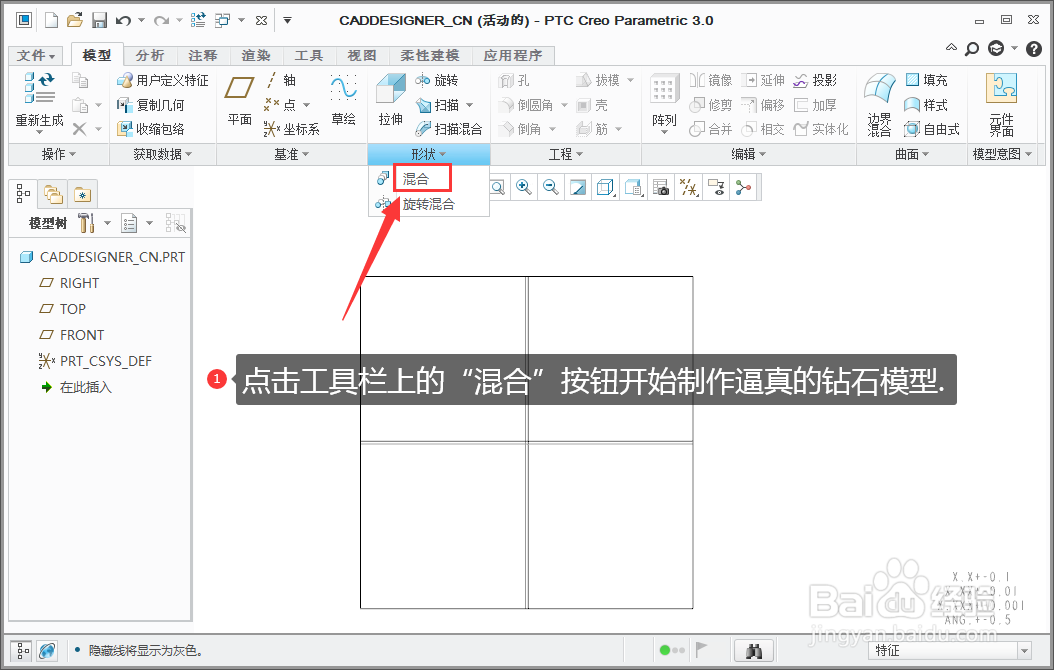Expand the 扫描 tool dropdown arrow

point(469,105)
